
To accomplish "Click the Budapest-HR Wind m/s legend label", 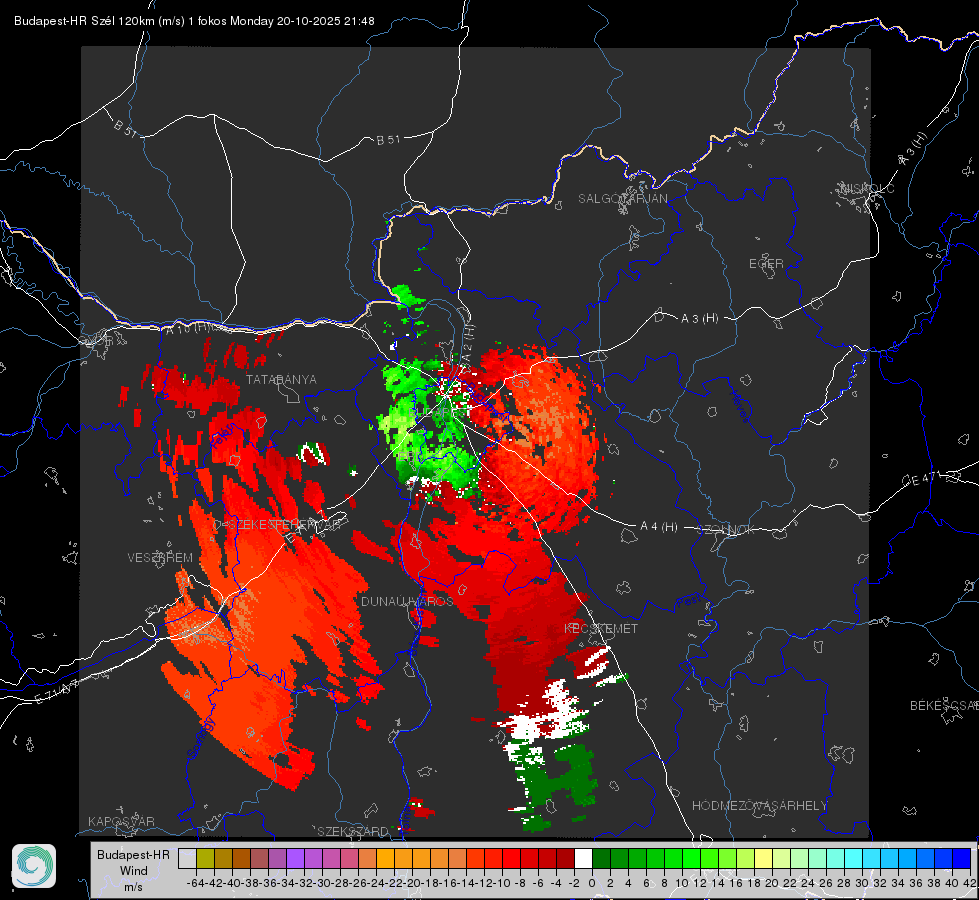I will coord(134,871).
